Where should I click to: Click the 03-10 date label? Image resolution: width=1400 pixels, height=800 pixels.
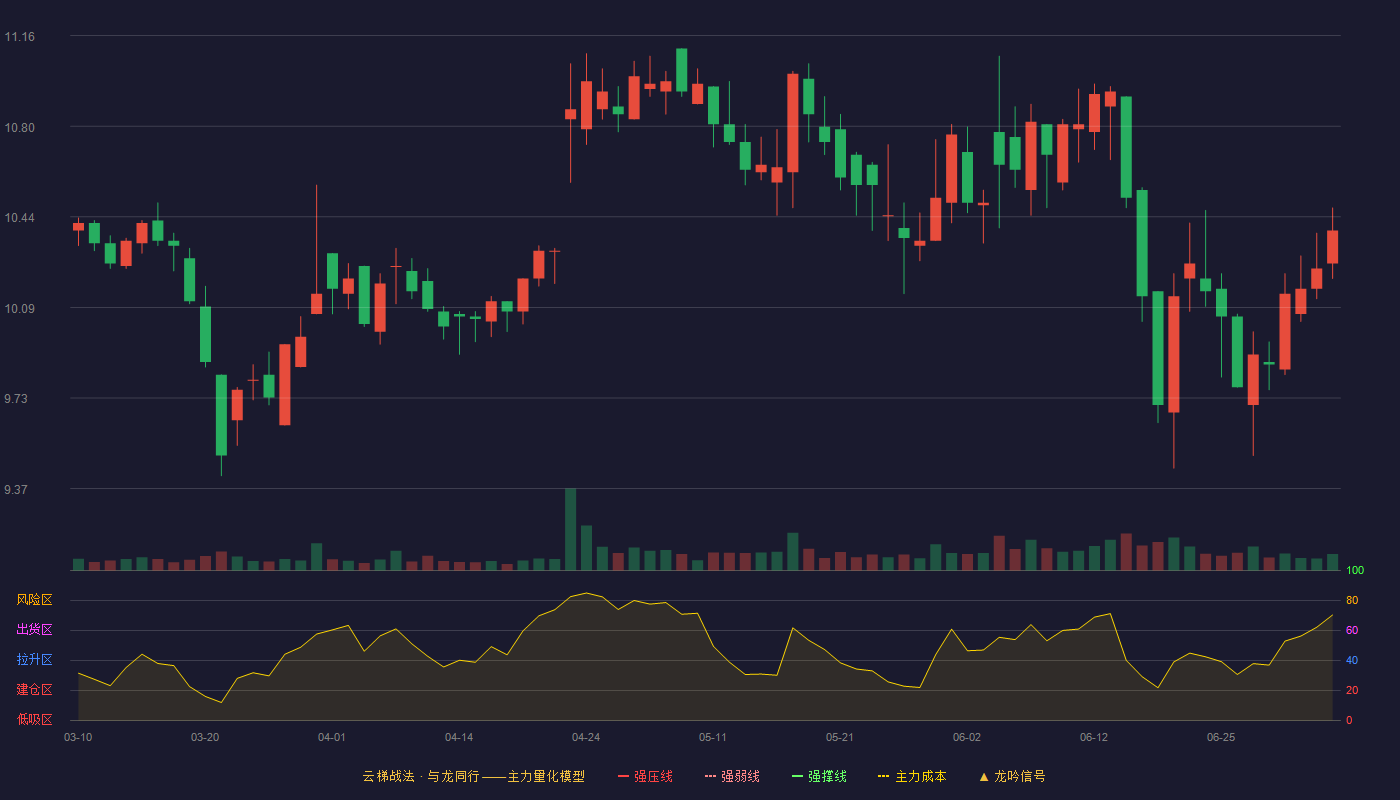78,737
